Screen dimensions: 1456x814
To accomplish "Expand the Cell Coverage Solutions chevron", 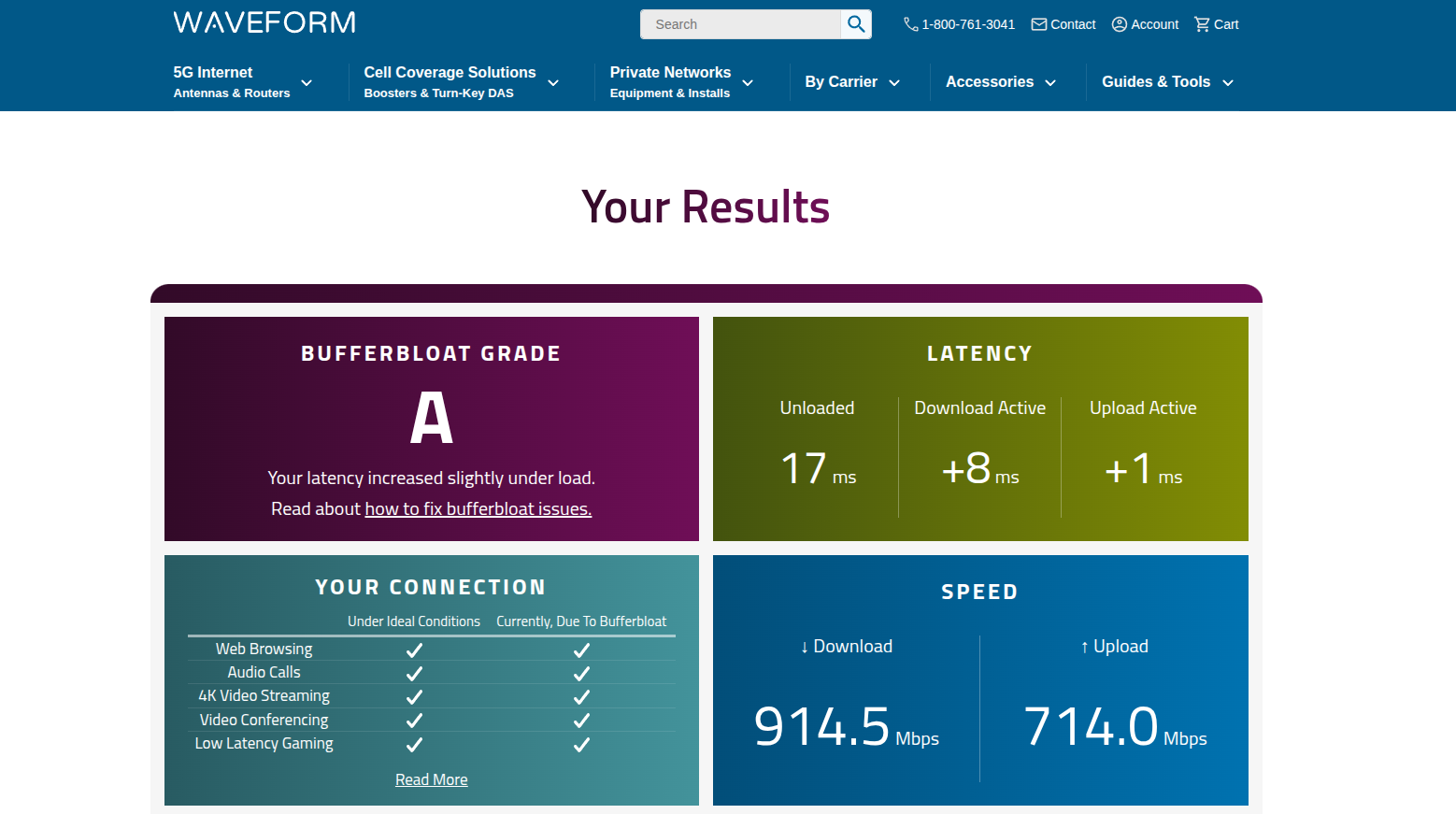I will click(553, 83).
